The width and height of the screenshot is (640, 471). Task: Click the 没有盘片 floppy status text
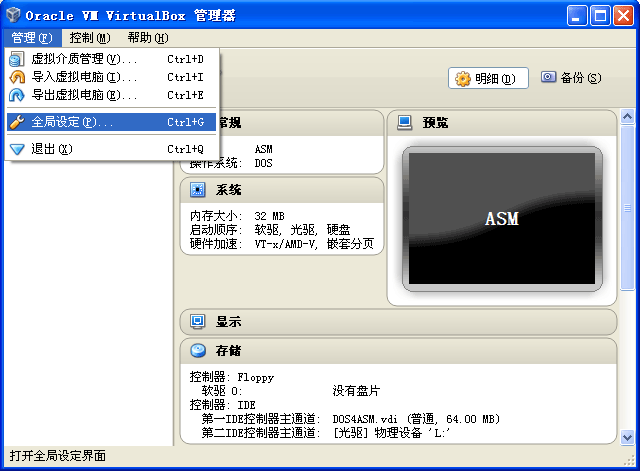click(356, 391)
